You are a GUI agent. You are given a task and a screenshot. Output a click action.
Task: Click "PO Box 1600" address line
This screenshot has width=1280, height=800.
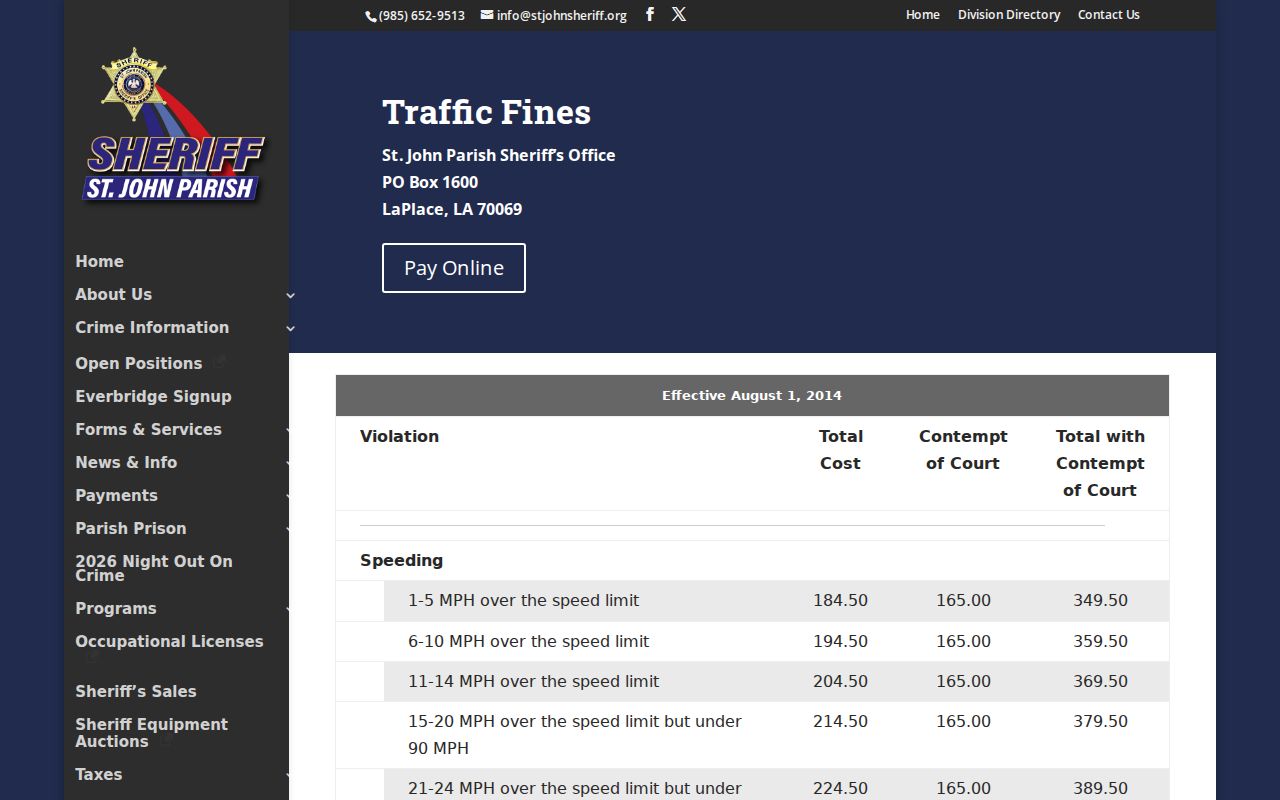tap(430, 182)
